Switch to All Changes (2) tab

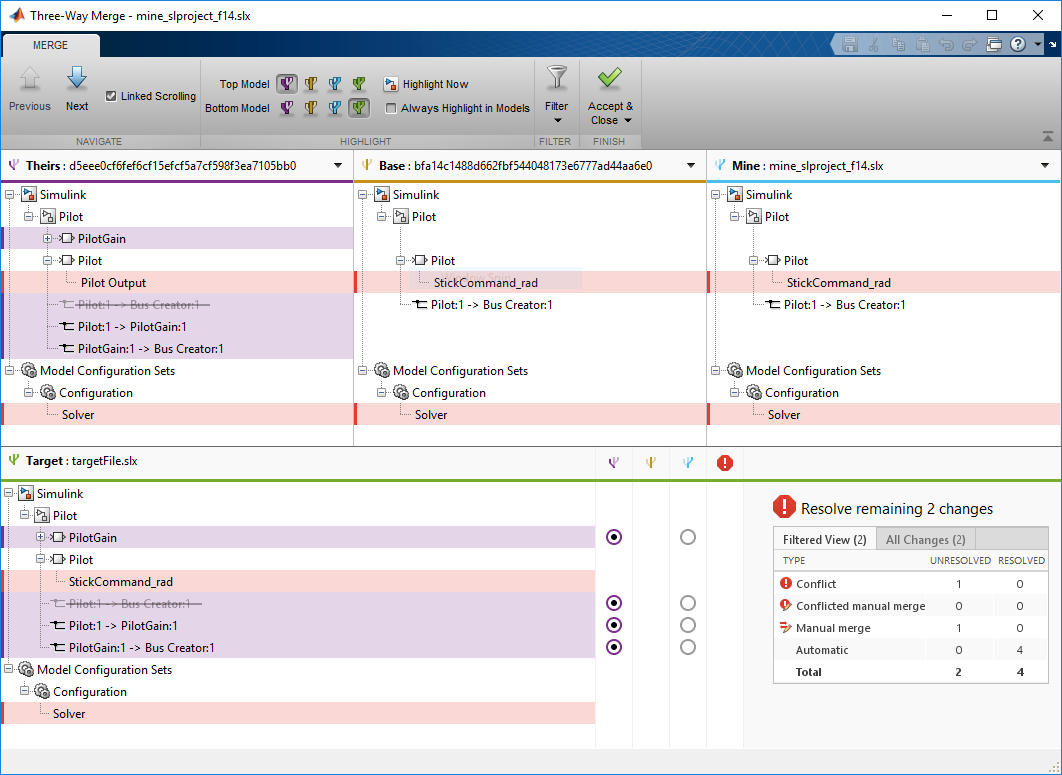(x=925, y=540)
